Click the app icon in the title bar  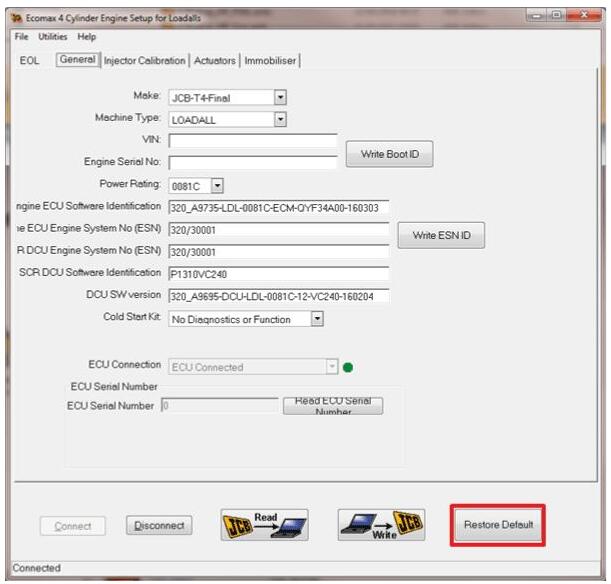(x=16, y=18)
